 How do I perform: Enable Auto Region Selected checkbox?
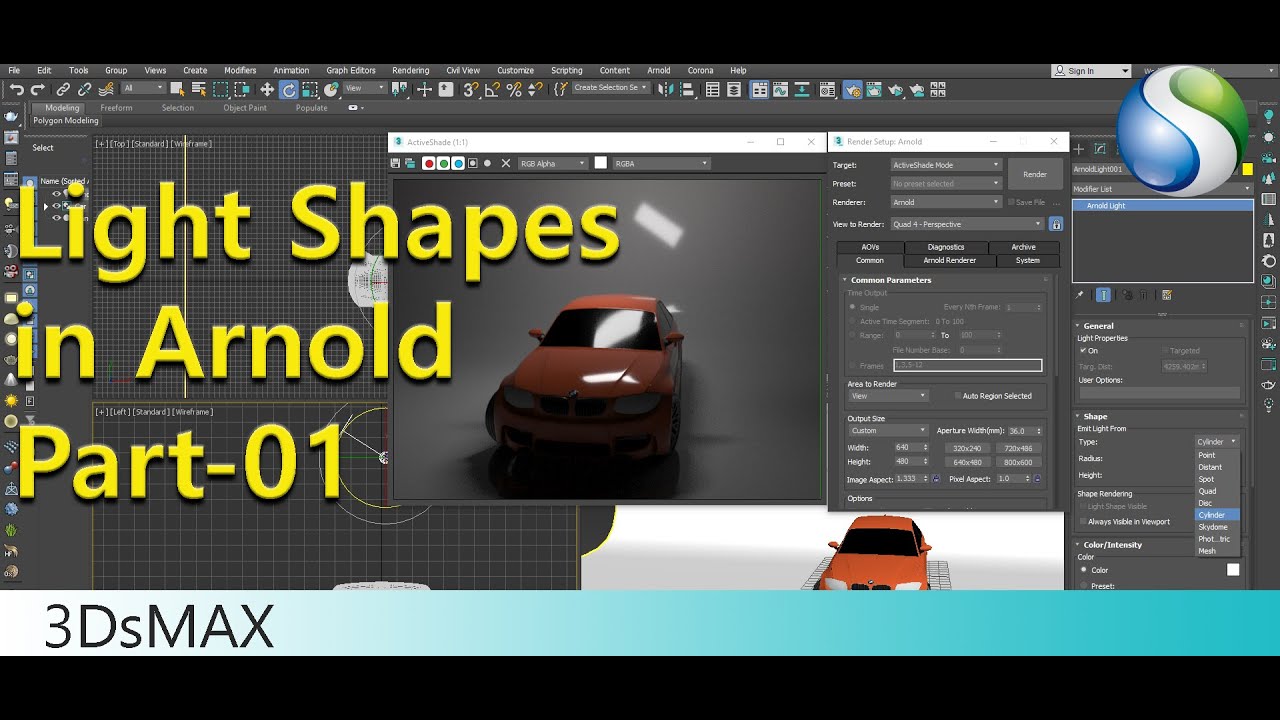[x=957, y=396]
